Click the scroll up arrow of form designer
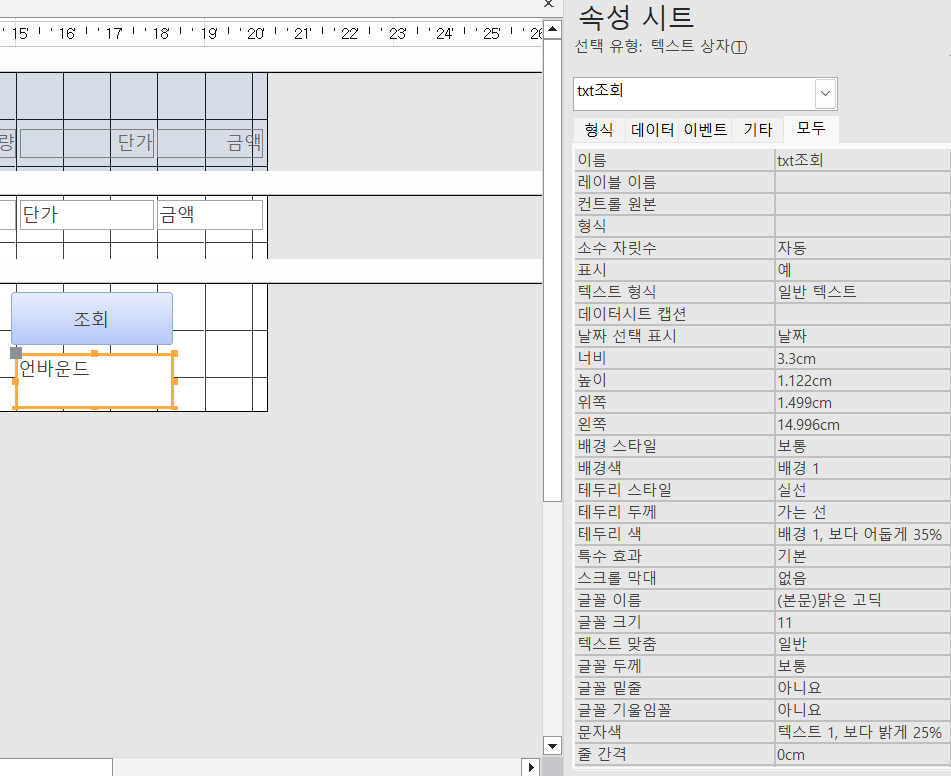Image resolution: width=951 pixels, height=776 pixels. point(552,29)
